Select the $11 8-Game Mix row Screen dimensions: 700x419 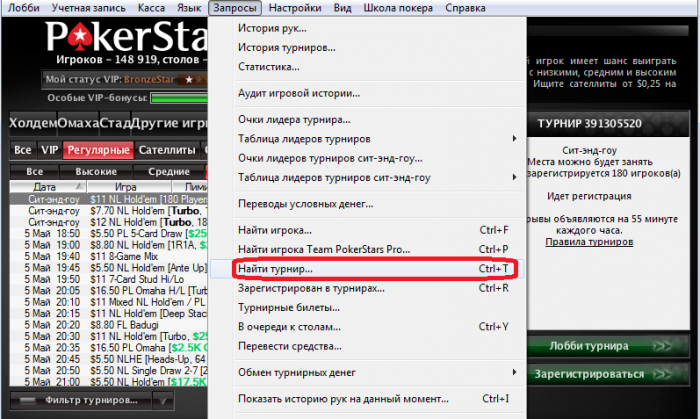click(109, 256)
